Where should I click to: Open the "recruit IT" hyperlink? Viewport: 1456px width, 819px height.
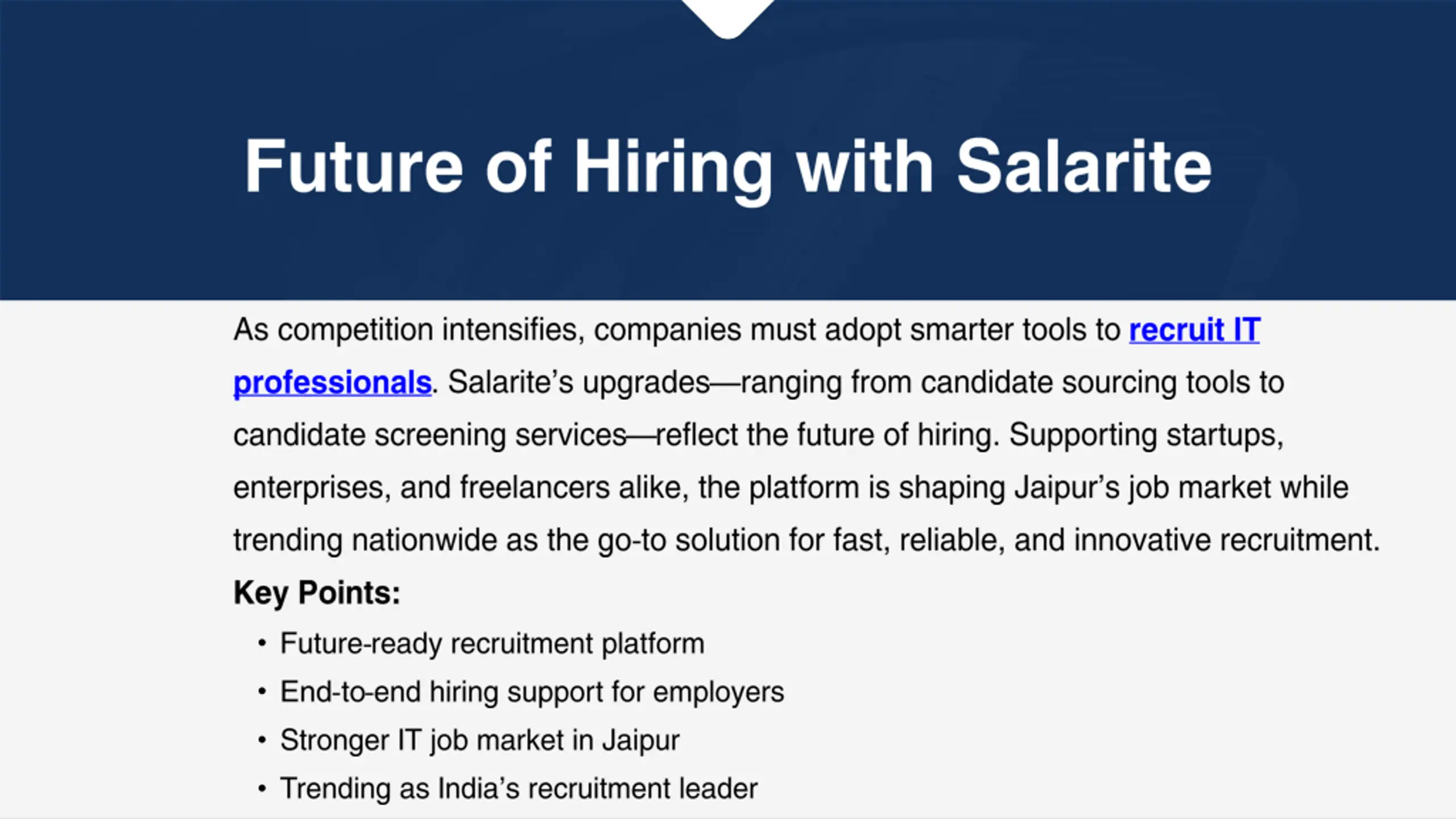pyautogui.click(x=1194, y=329)
